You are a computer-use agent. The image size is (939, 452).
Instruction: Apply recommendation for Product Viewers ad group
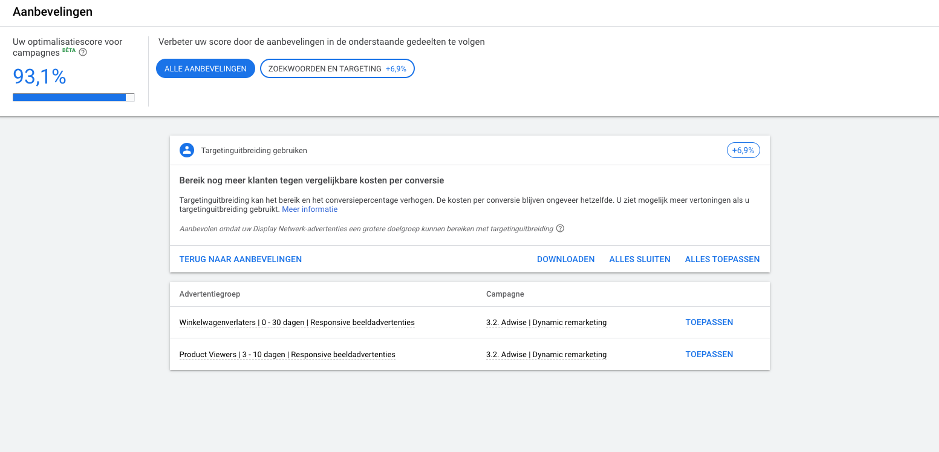click(709, 354)
